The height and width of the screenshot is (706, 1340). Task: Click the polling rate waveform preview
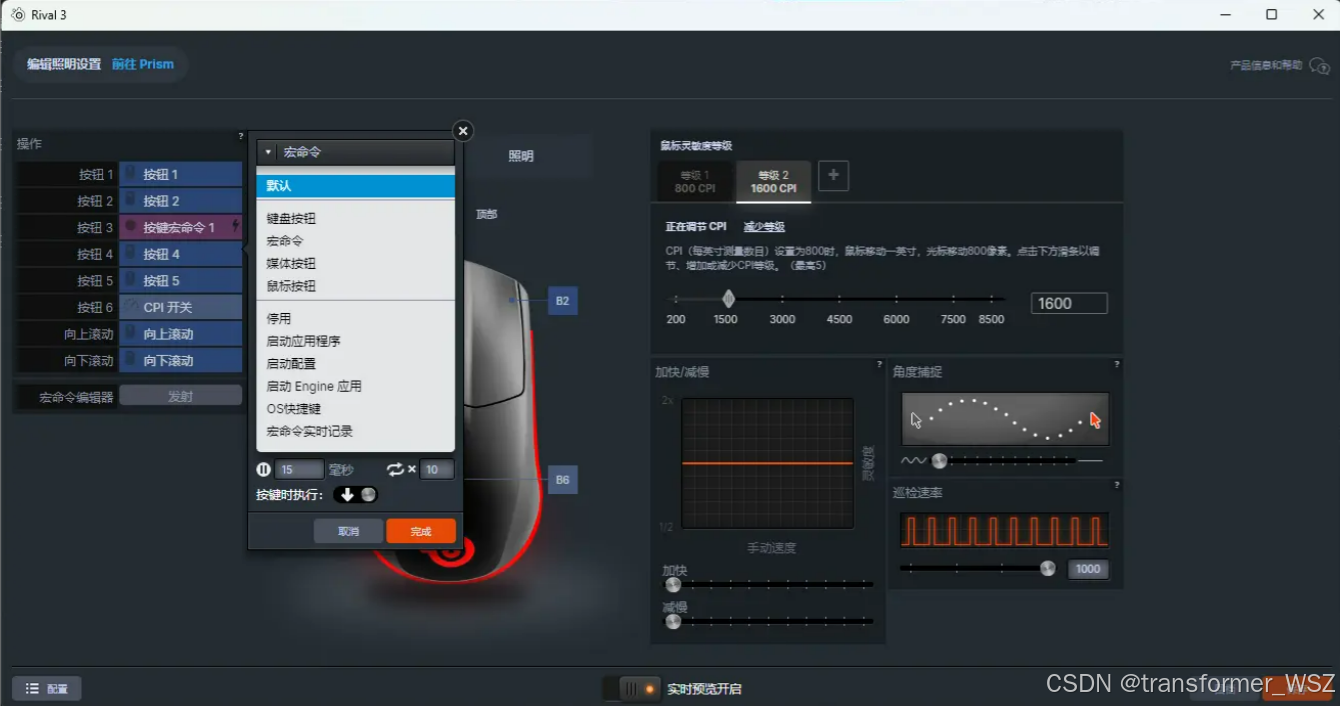(1005, 530)
